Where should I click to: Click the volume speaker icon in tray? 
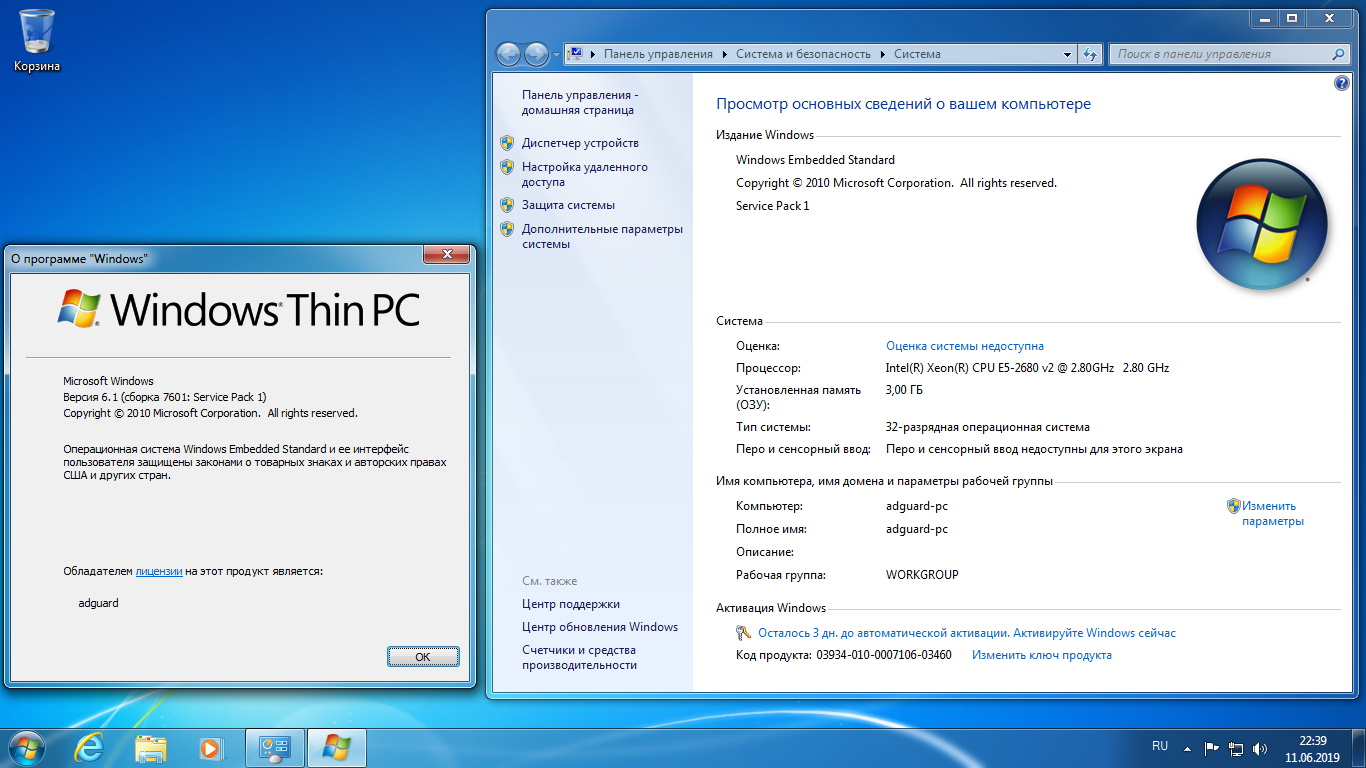point(1260,748)
